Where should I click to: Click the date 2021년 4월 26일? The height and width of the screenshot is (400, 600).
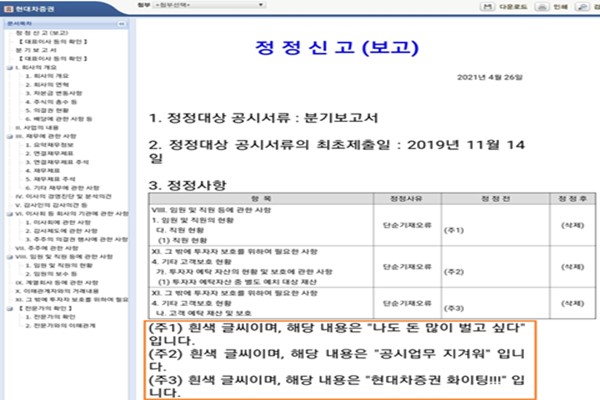pos(490,77)
